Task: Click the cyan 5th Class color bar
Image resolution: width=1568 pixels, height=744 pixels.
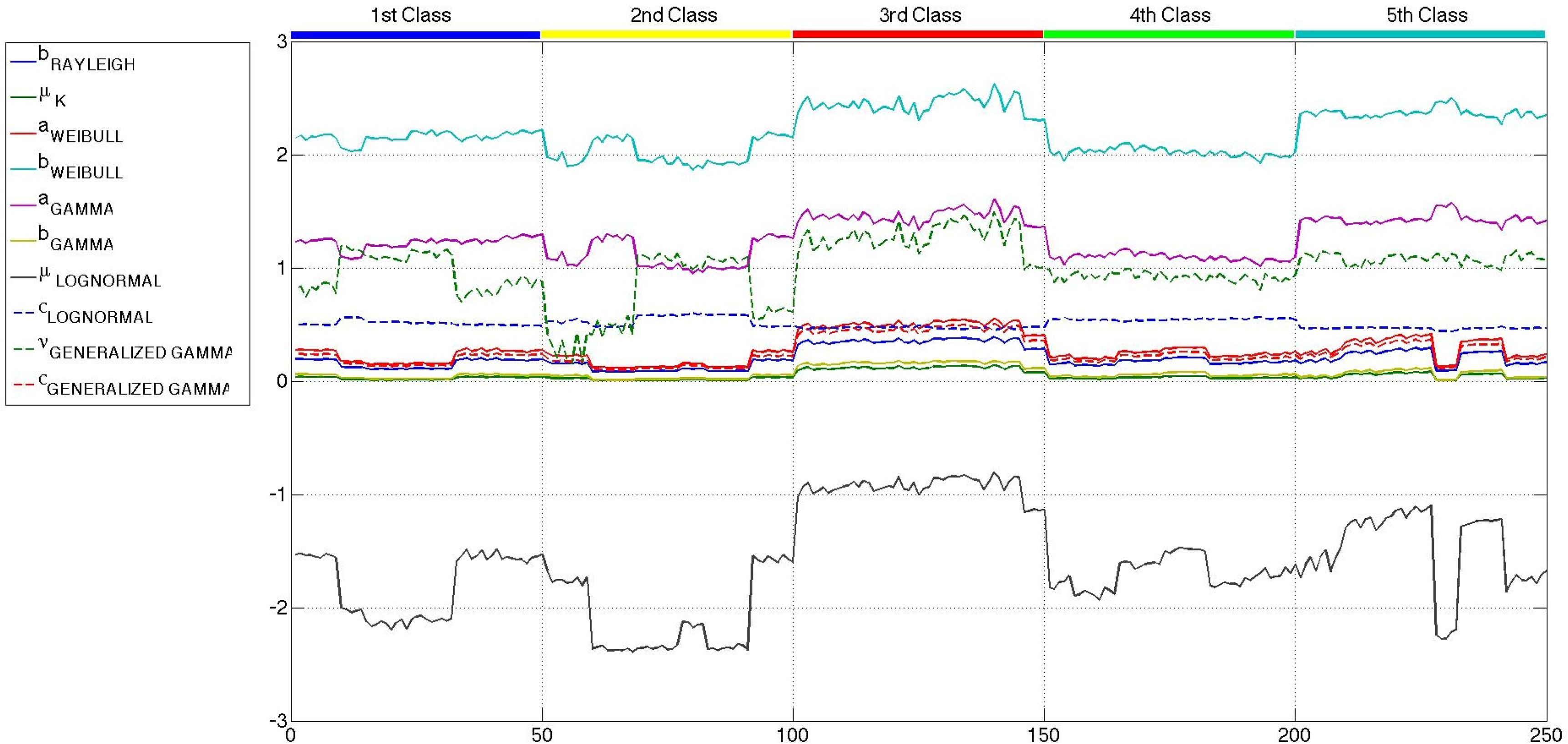Action: click(1420, 35)
